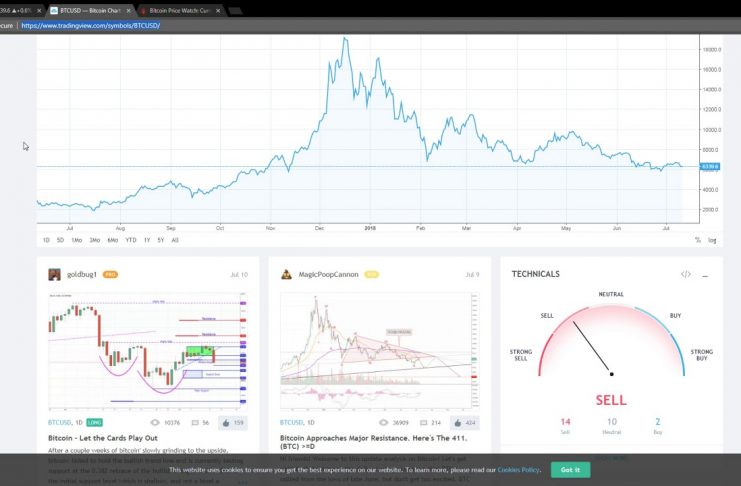Click the current price label on chart axis
This screenshot has height=486, width=741.
710,166
